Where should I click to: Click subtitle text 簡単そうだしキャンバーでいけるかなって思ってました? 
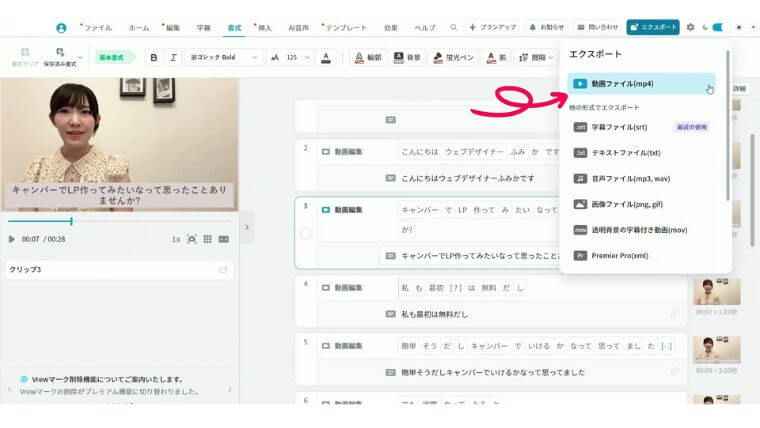pyautogui.click(x=492, y=372)
